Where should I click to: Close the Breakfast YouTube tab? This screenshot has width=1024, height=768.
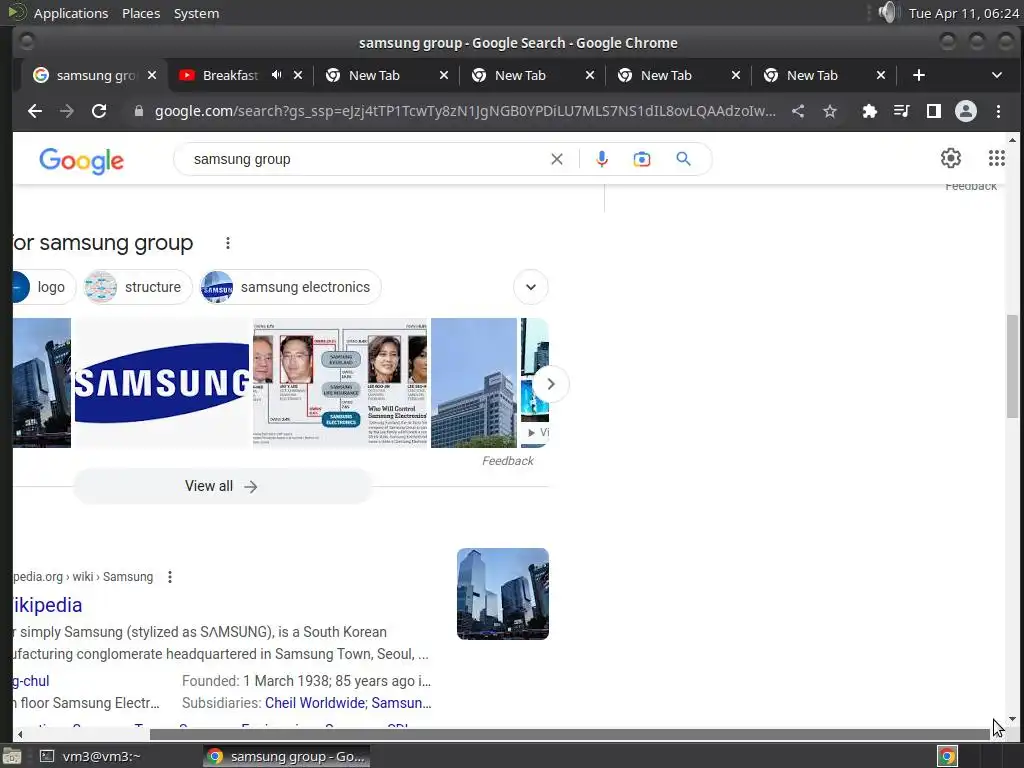tap(298, 75)
